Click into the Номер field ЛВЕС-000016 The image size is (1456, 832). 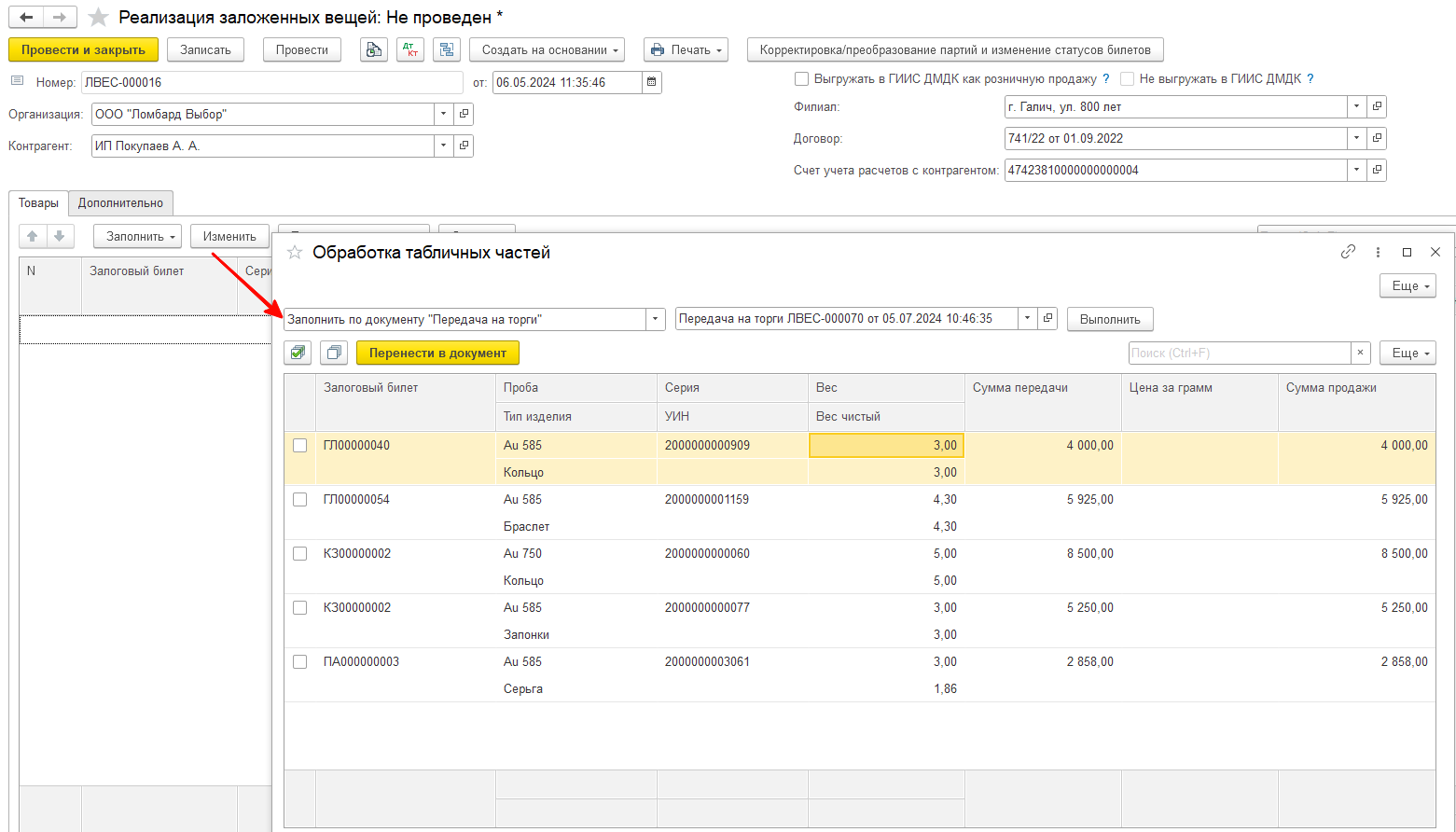(x=271, y=82)
